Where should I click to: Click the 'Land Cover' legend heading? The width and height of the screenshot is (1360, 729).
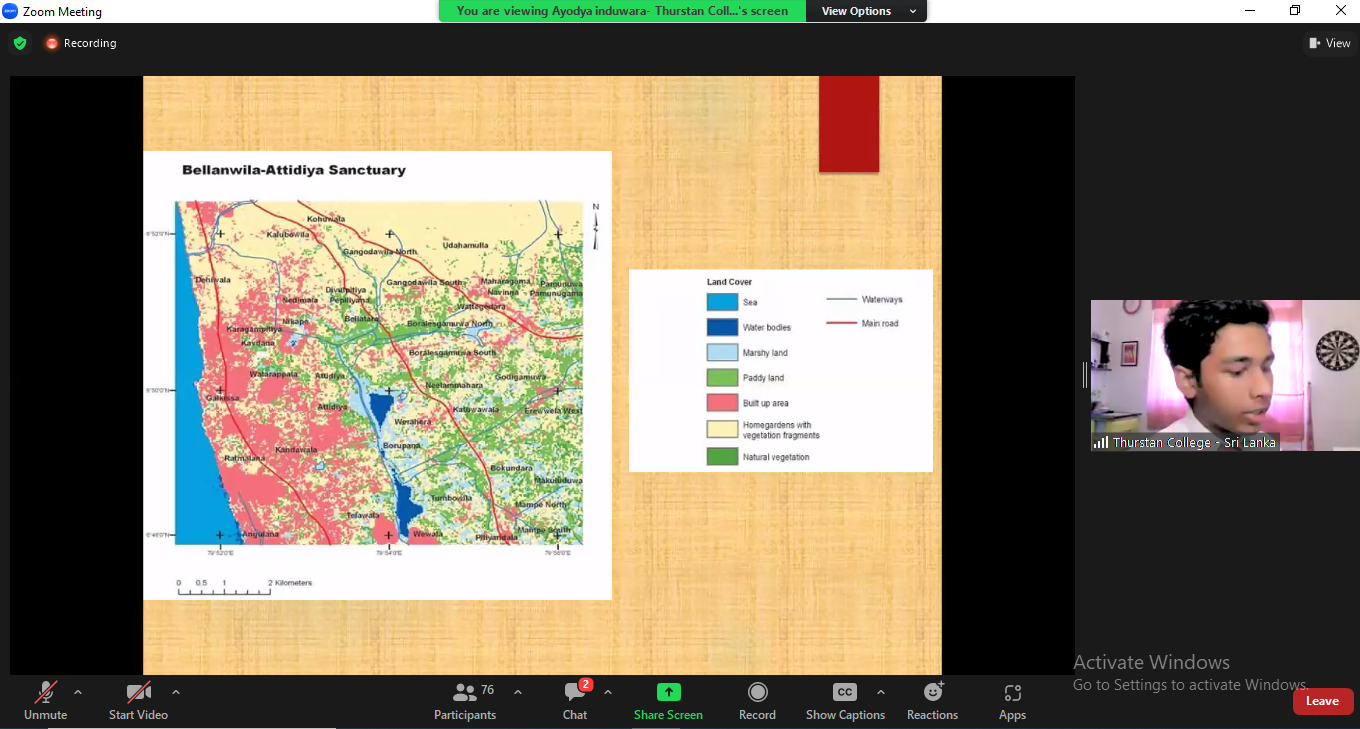729,282
